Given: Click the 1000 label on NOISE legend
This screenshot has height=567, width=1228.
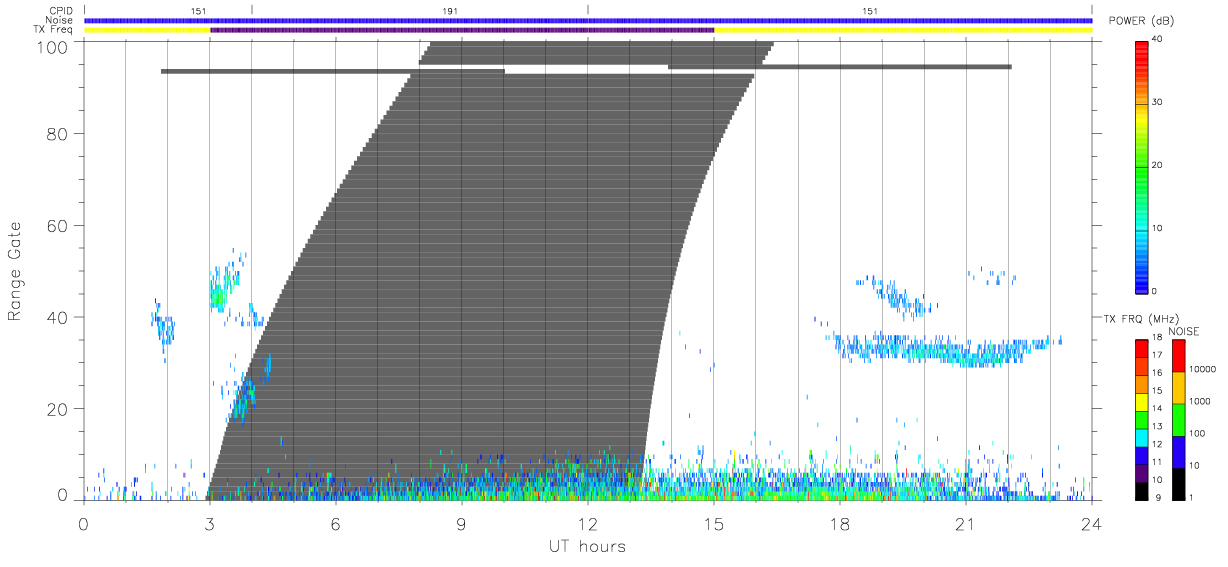Looking at the screenshot, I should tap(1198, 400).
